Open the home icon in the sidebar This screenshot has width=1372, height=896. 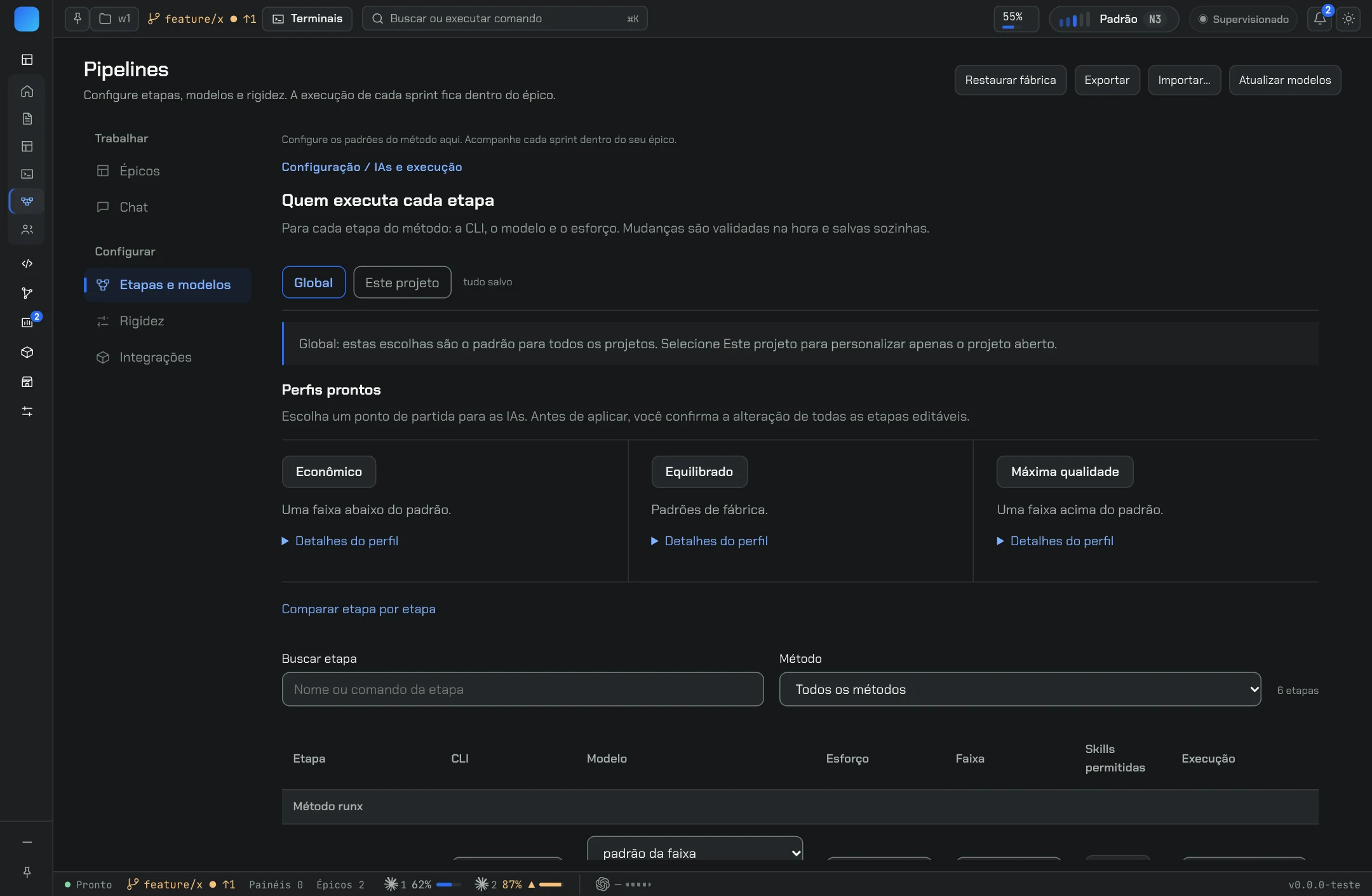(x=27, y=91)
